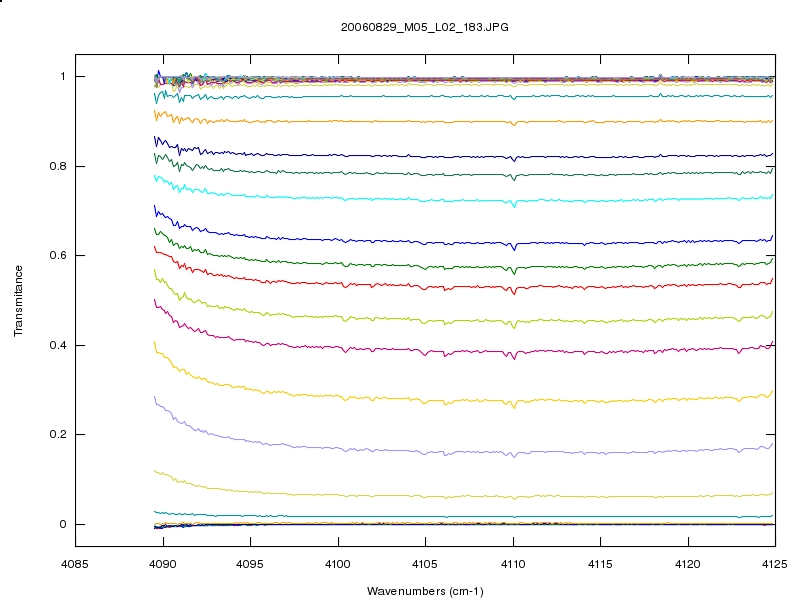Click x-axis tick label 4095

click(x=250, y=564)
